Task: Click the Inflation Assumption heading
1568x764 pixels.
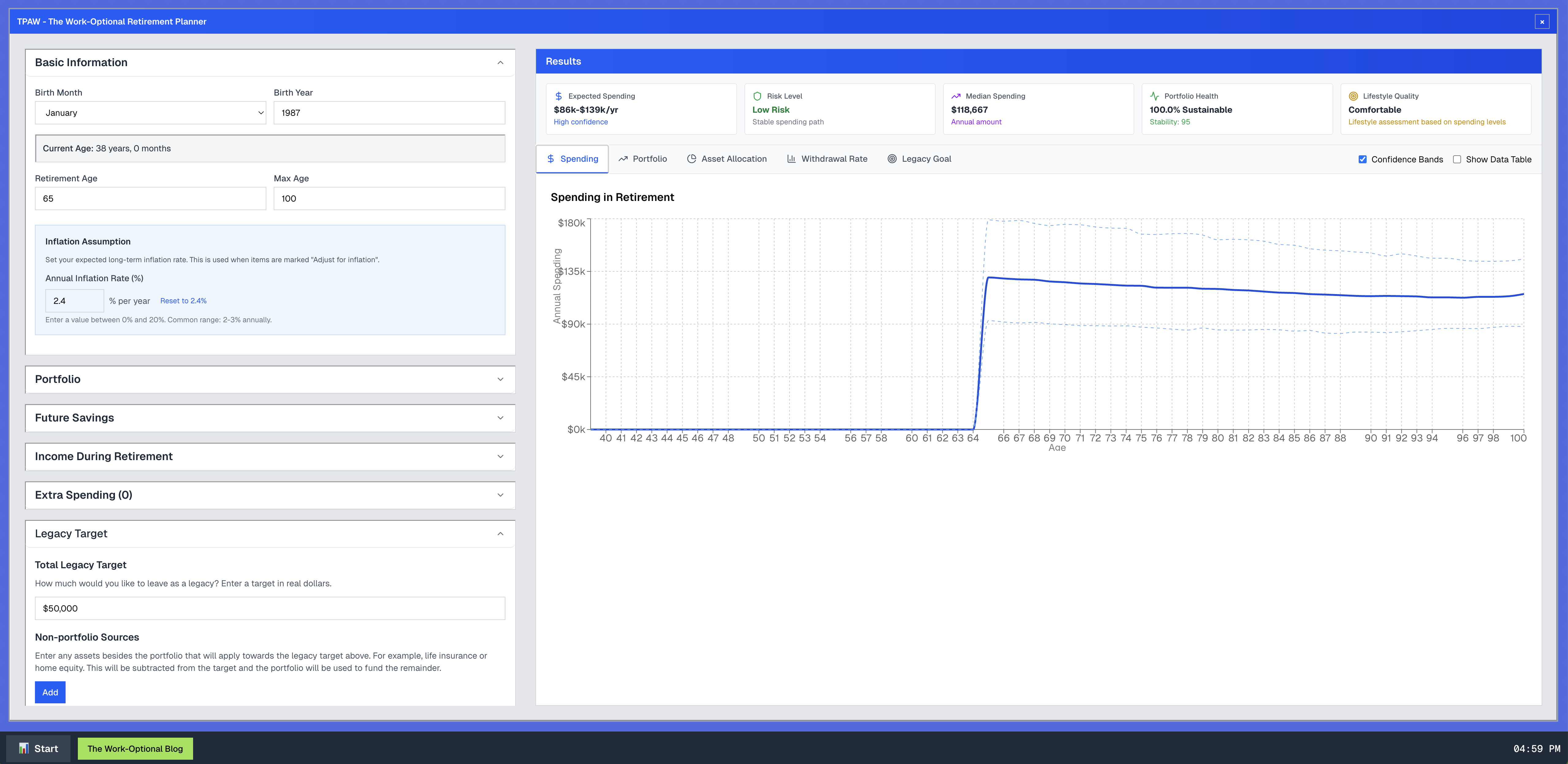Action: click(88, 241)
